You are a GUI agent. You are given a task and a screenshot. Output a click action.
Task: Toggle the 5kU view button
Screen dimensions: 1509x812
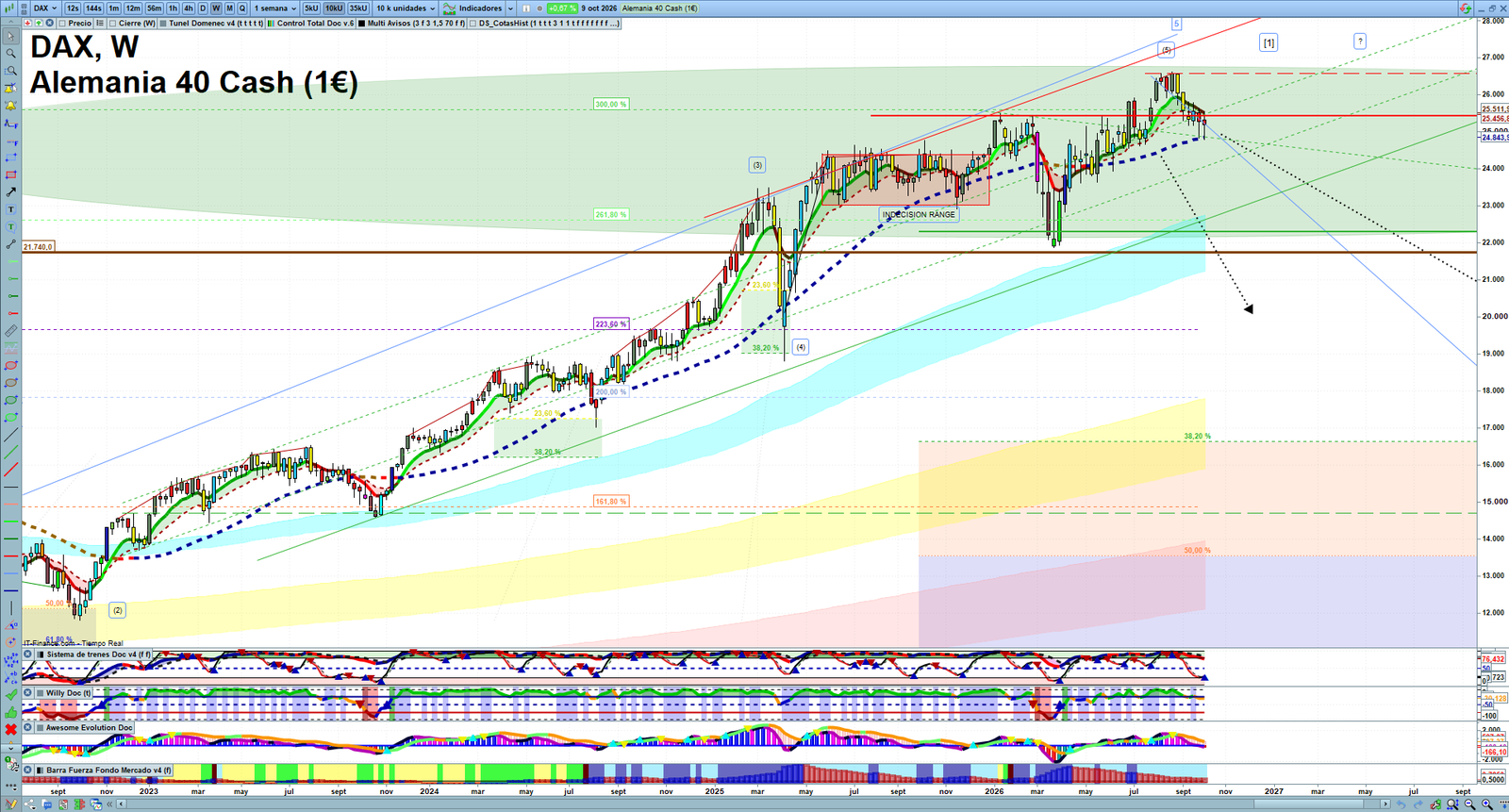point(311,8)
